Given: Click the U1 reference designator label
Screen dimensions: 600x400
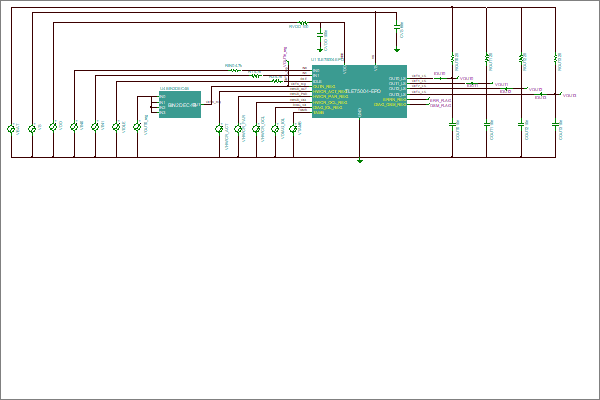Looking at the screenshot, I should point(327,60).
